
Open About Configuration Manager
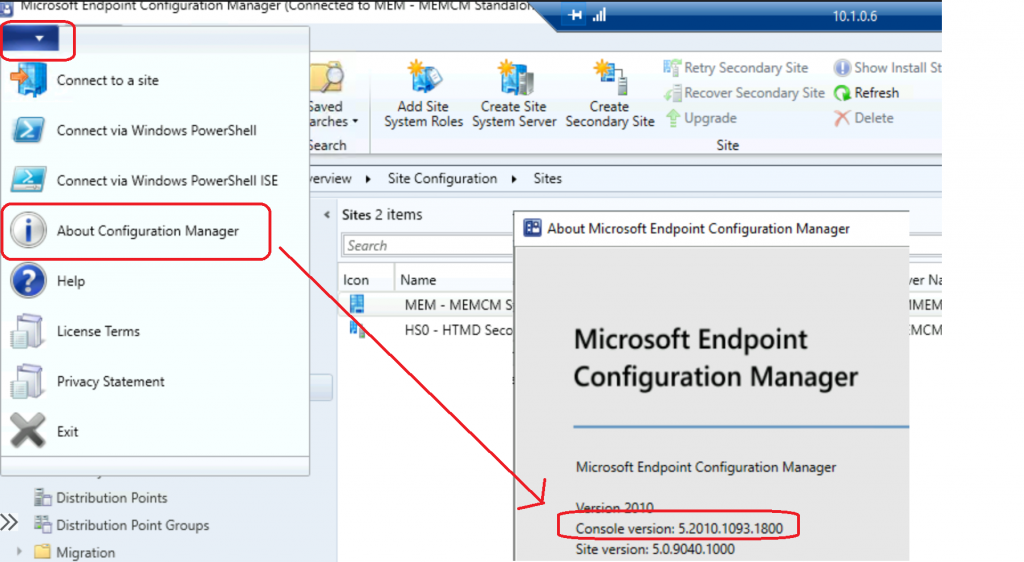(x=148, y=231)
